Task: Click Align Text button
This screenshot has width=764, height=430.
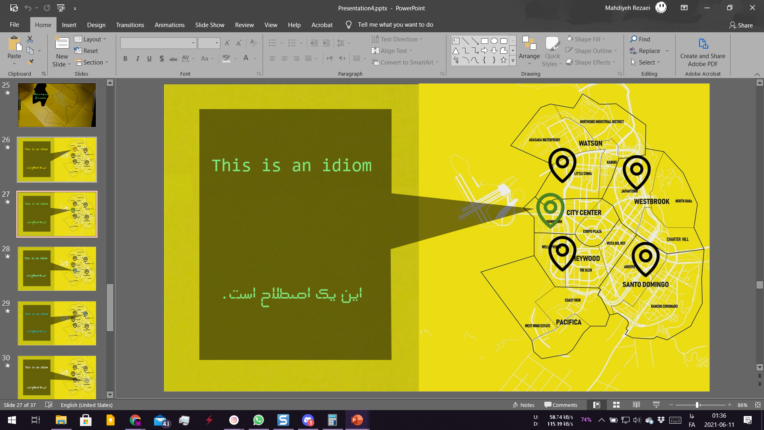Action: tap(391, 51)
